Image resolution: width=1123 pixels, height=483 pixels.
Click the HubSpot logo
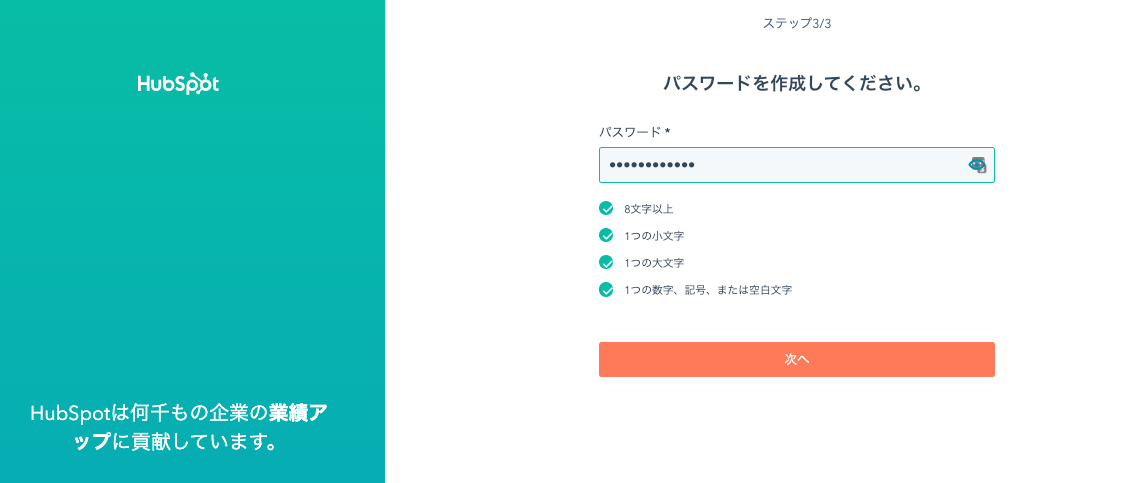coord(178,84)
